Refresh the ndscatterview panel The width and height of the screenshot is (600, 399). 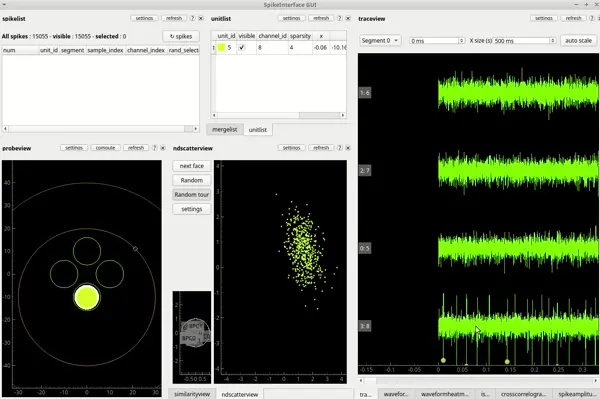coord(321,148)
